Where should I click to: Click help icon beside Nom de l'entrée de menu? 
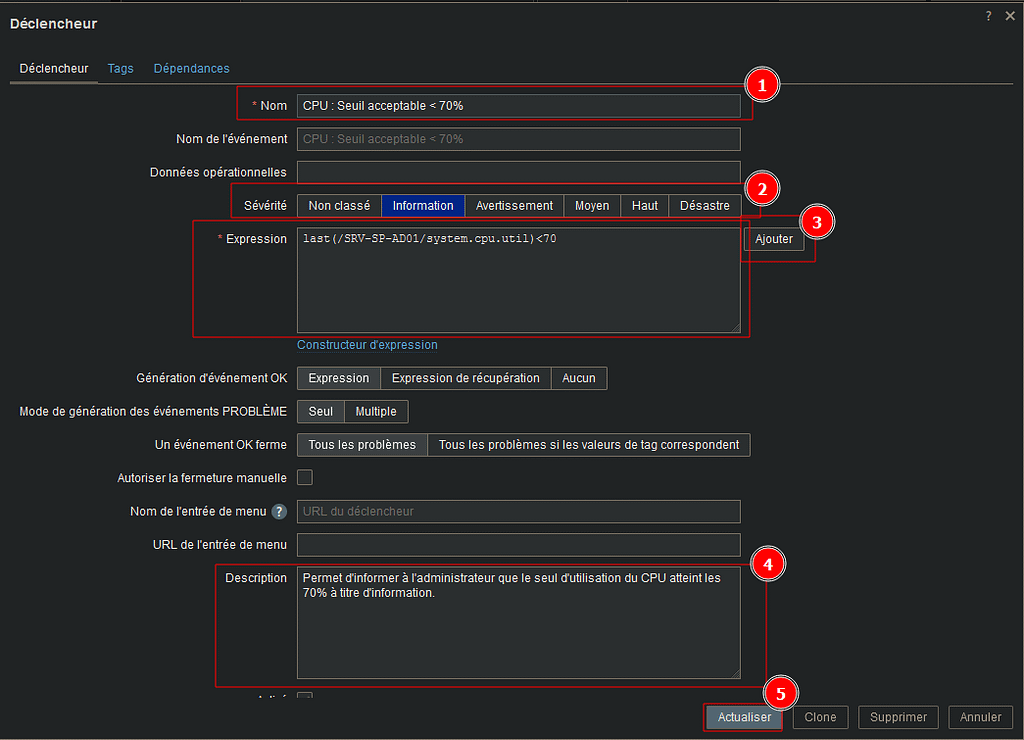(279, 512)
